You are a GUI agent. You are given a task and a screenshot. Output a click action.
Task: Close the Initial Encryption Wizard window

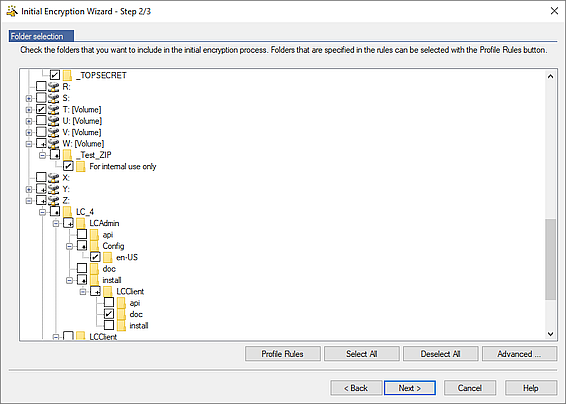point(554,11)
